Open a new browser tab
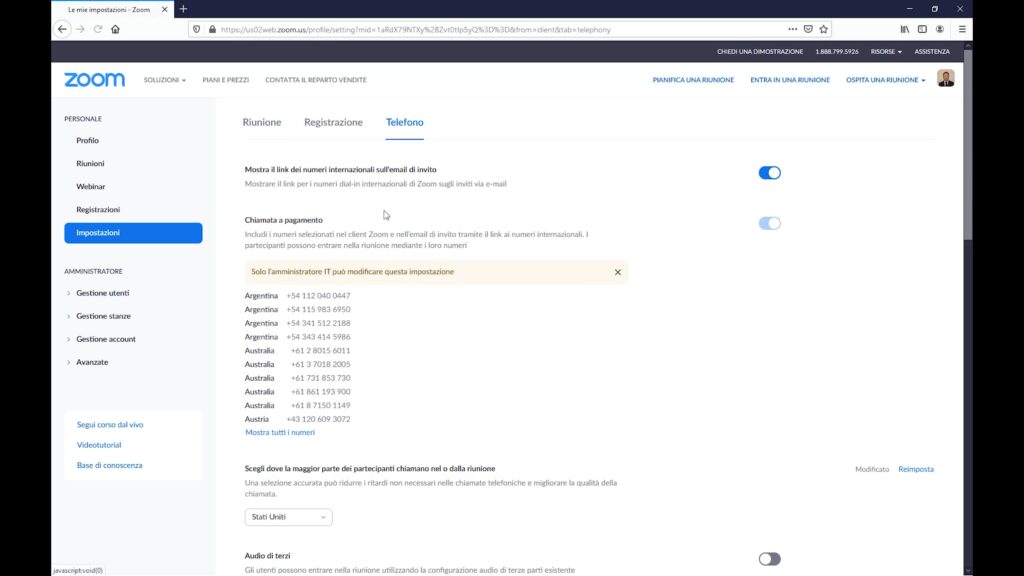Screen dimensions: 1024x576 tap(183, 9)
